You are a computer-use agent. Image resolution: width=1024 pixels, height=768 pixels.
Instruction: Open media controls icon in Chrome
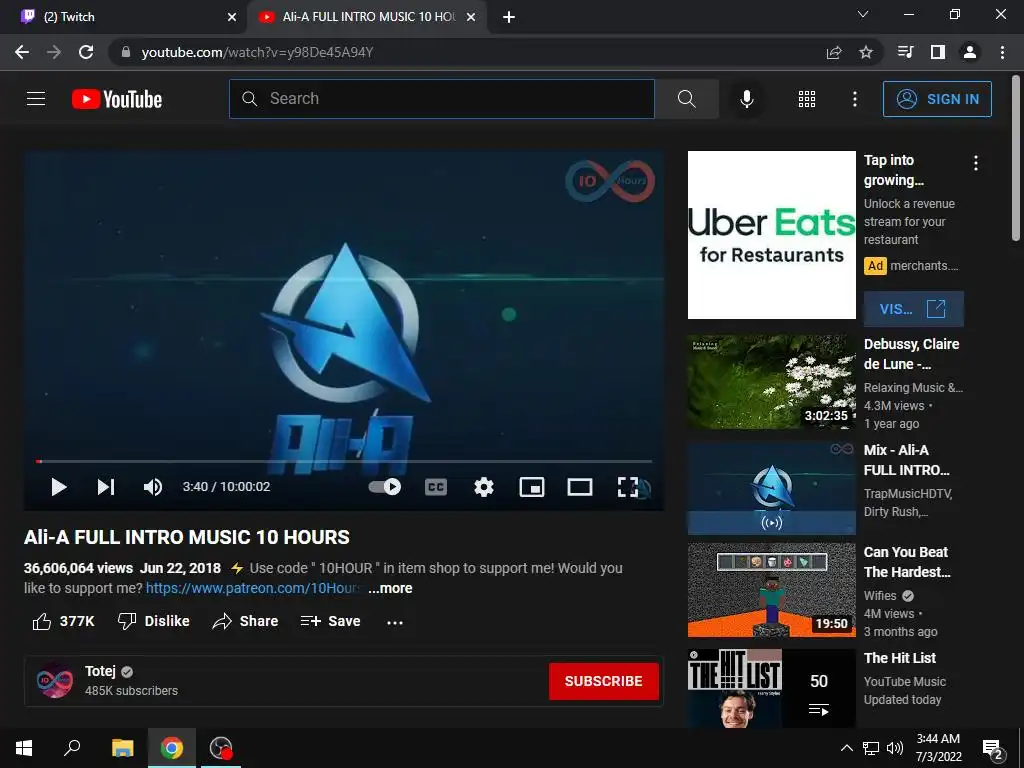click(905, 52)
